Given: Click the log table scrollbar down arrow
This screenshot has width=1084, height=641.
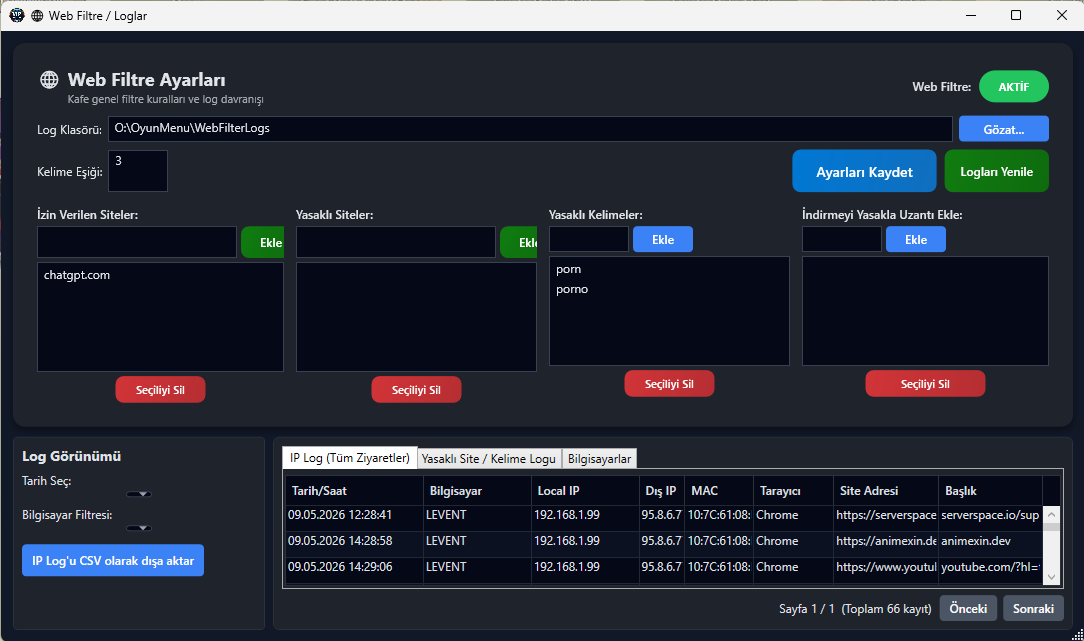Looking at the screenshot, I should tap(1052, 577).
